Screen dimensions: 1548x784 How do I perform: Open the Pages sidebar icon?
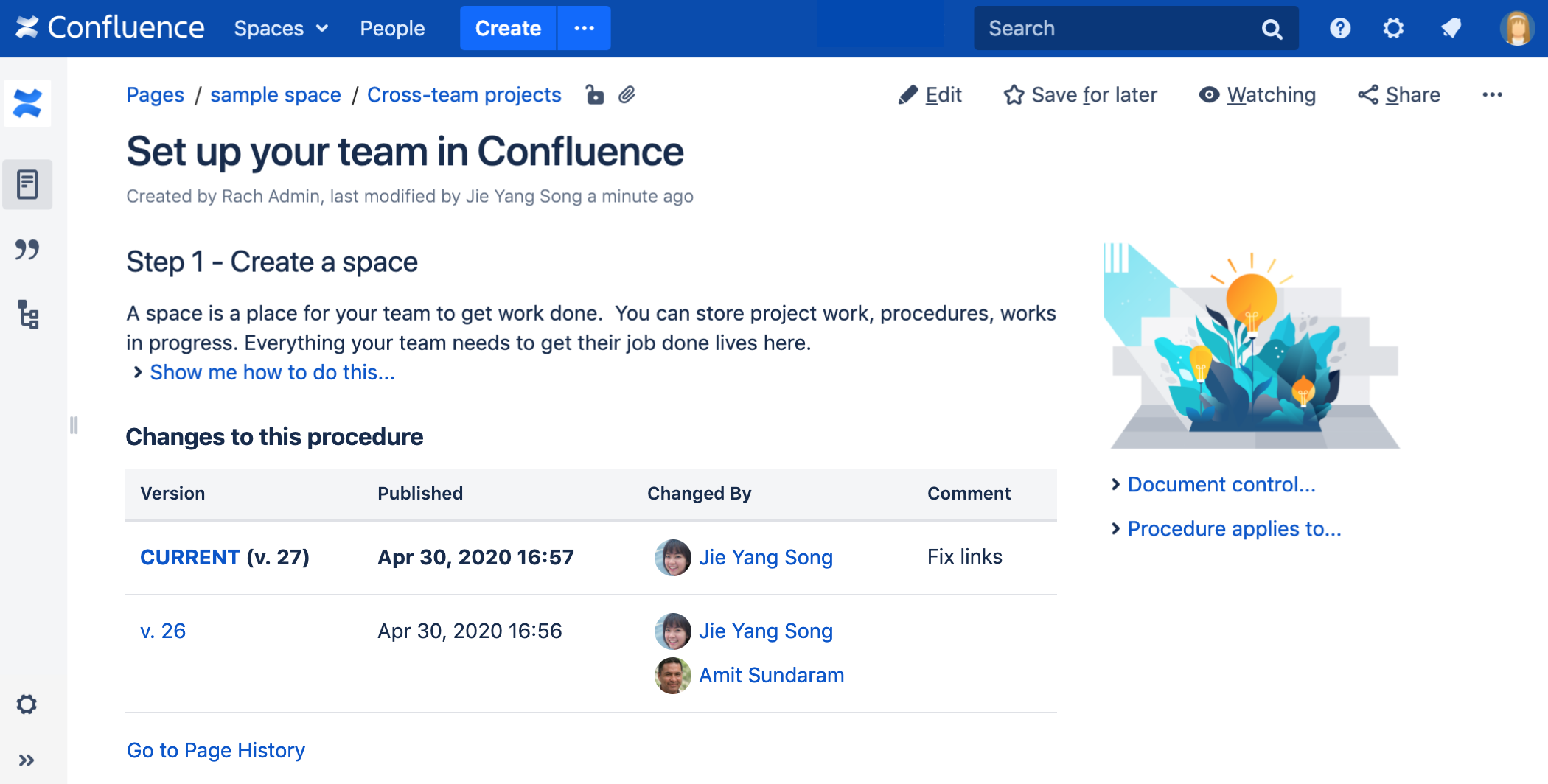(x=27, y=184)
